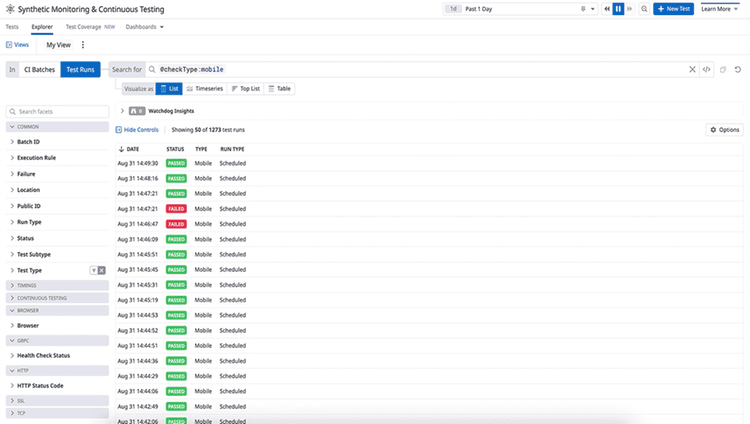
Task: Switch to the Tests tab
Action: [12, 27]
